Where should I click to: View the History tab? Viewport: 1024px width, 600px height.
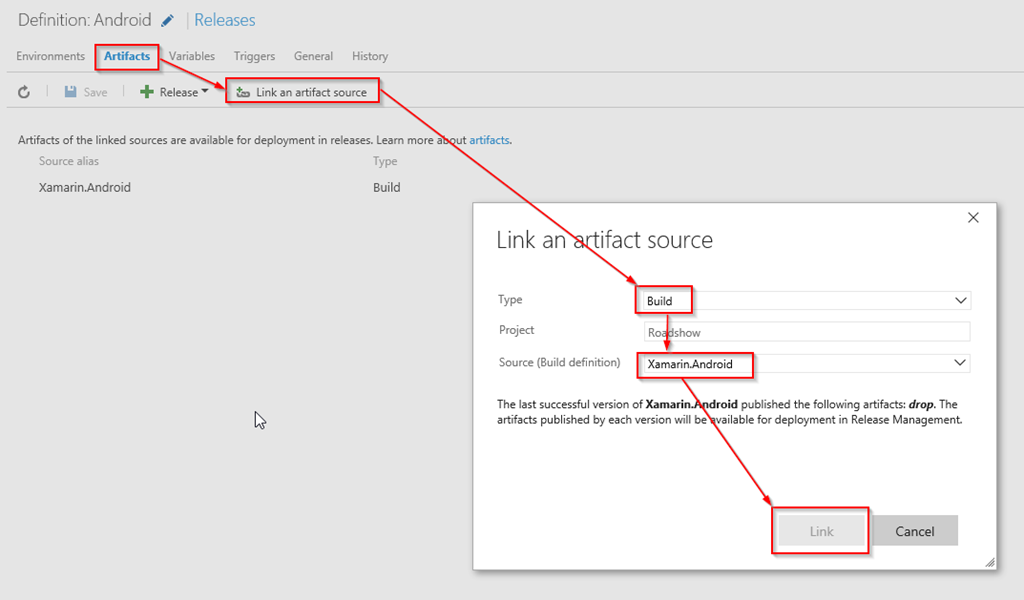pyautogui.click(x=370, y=56)
